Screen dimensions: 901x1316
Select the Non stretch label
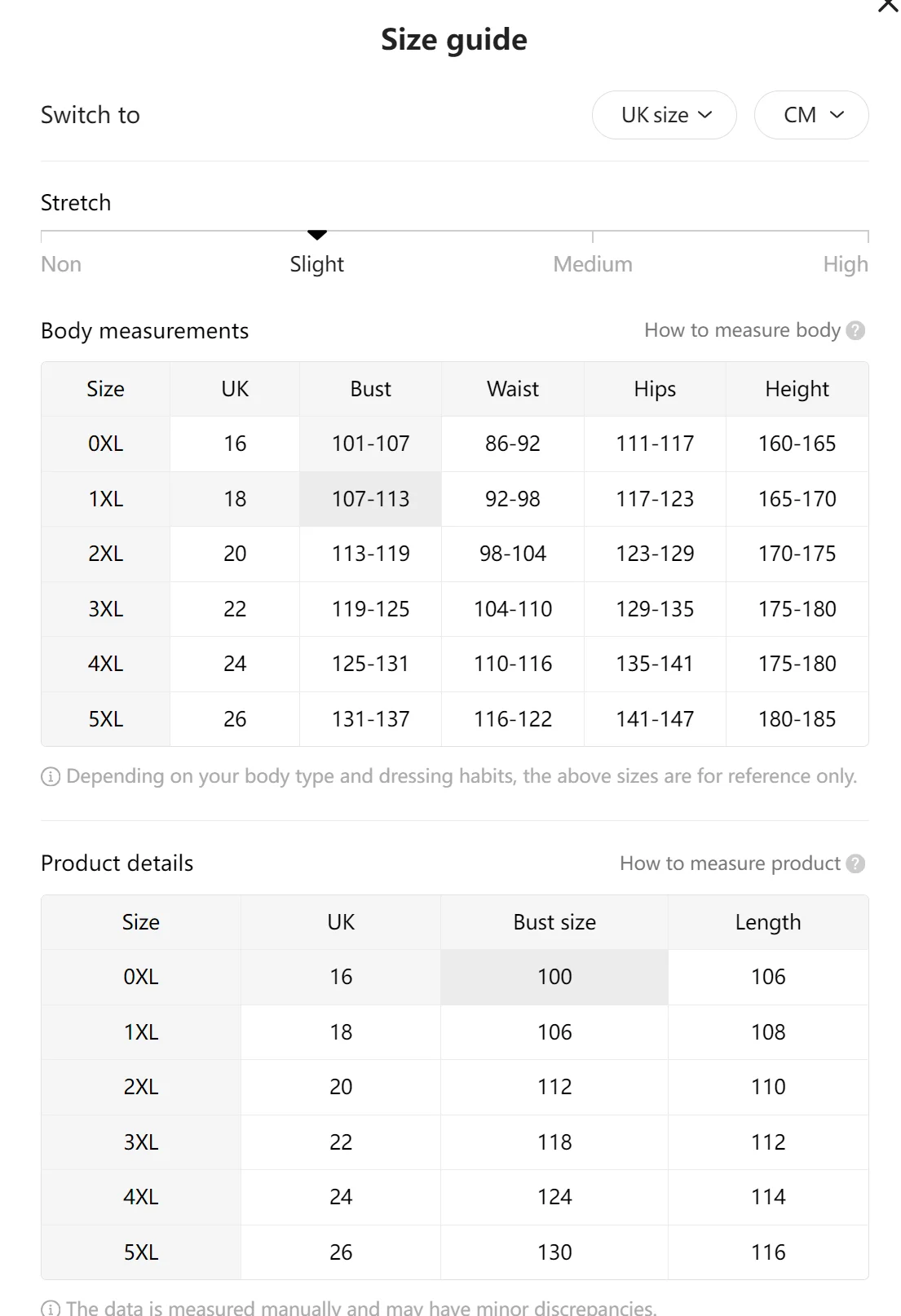tap(61, 264)
